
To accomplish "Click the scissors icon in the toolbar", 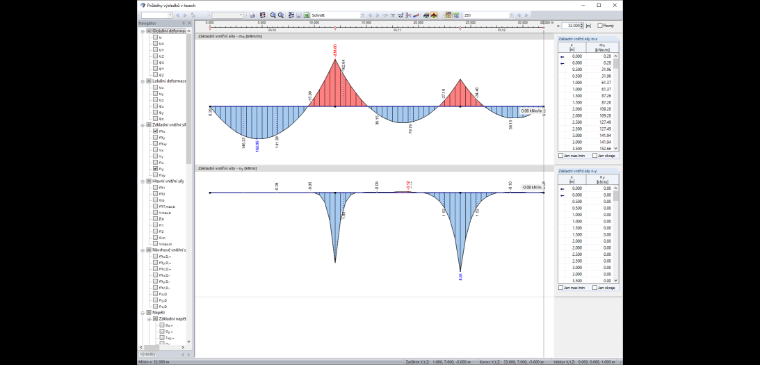I will click(408, 16).
